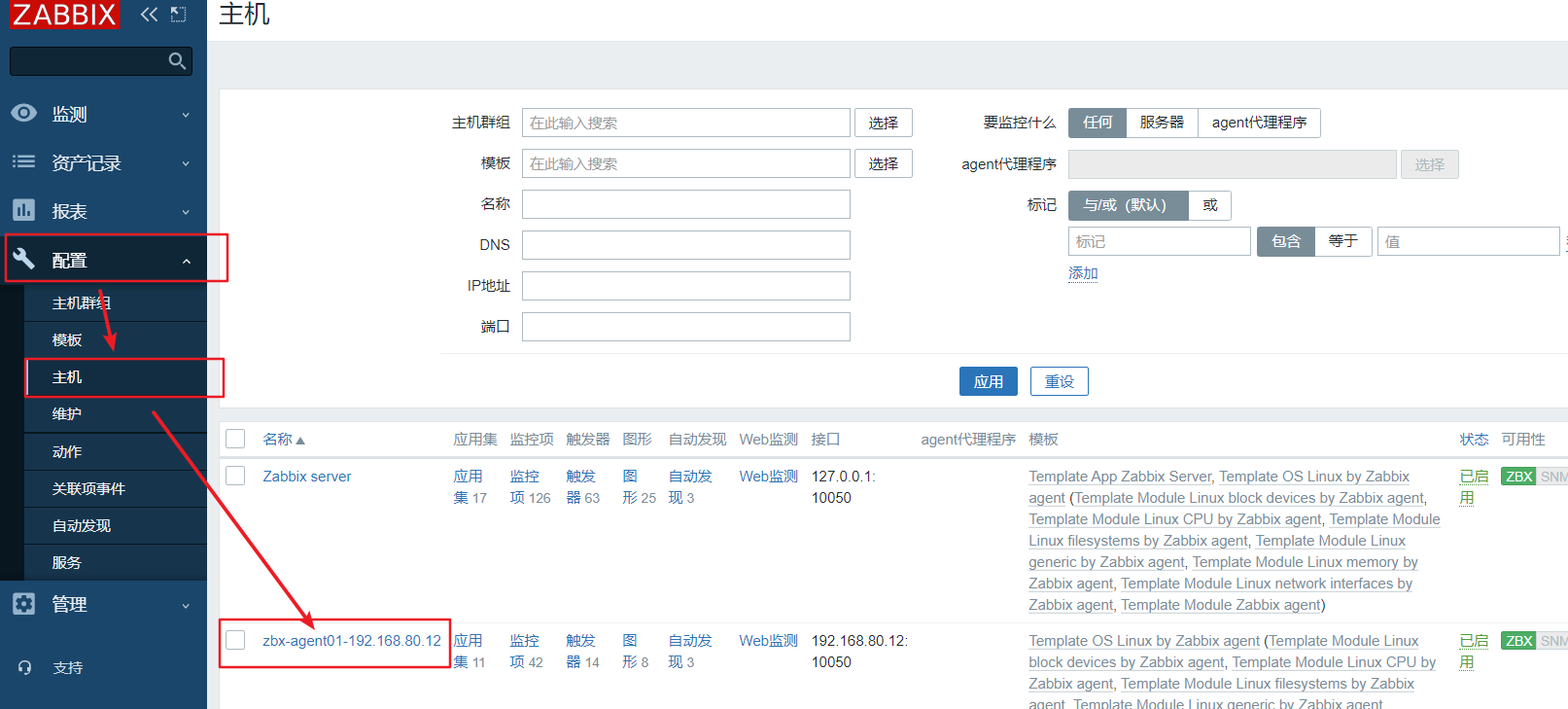Select agent代理程序 monitoring option
Image resolution: width=1568 pixels, height=709 pixels.
tap(1259, 123)
